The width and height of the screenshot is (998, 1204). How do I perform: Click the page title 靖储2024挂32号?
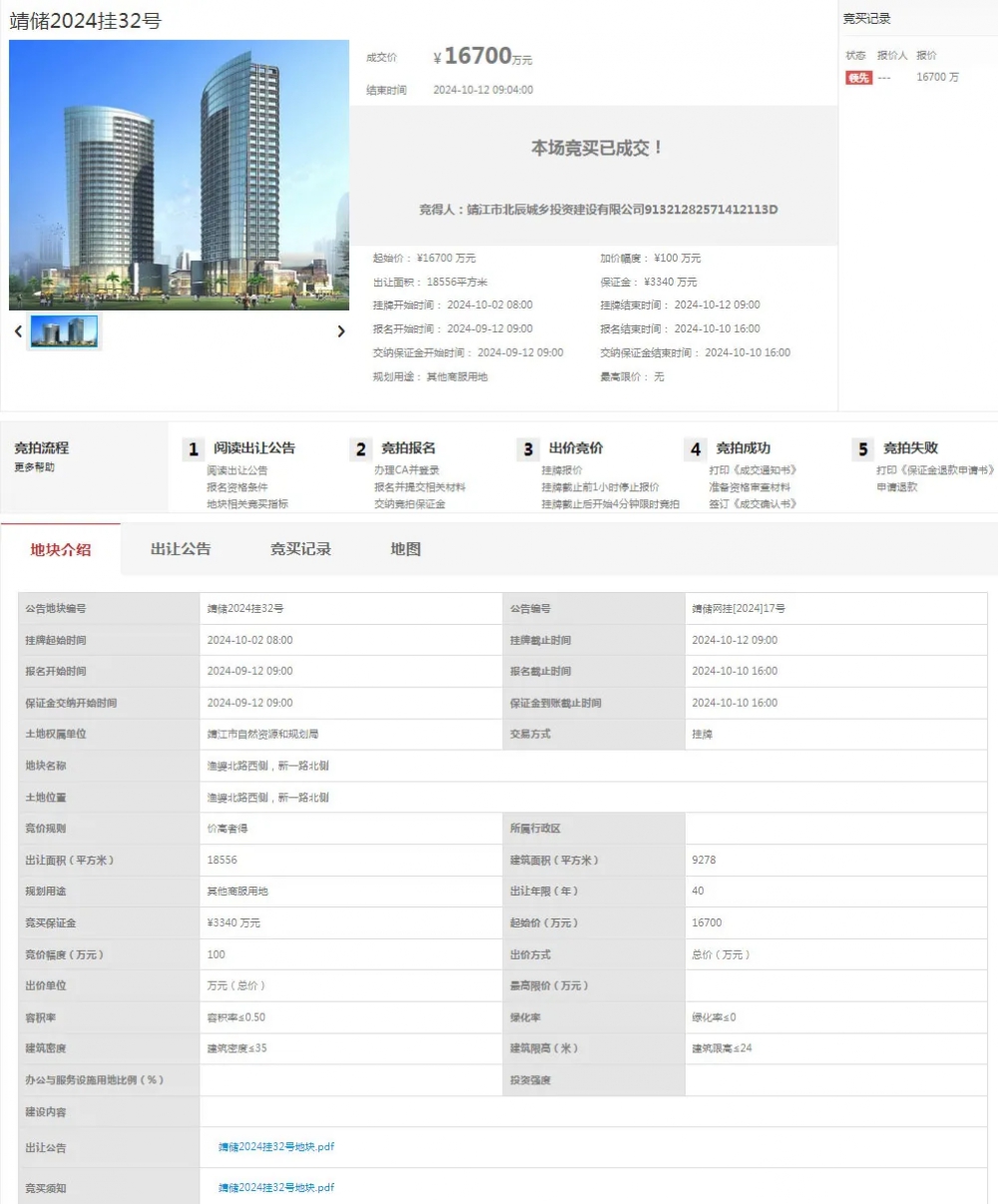pos(86,21)
